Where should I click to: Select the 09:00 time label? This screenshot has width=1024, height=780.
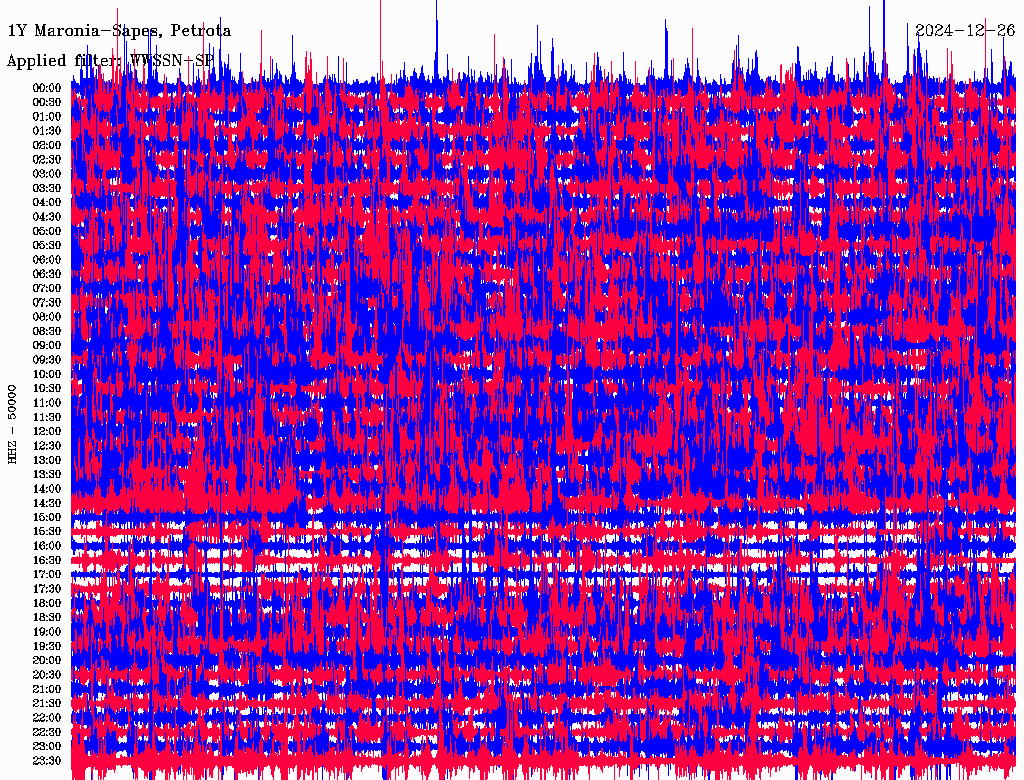pyautogui.click(x=47, y=346)
